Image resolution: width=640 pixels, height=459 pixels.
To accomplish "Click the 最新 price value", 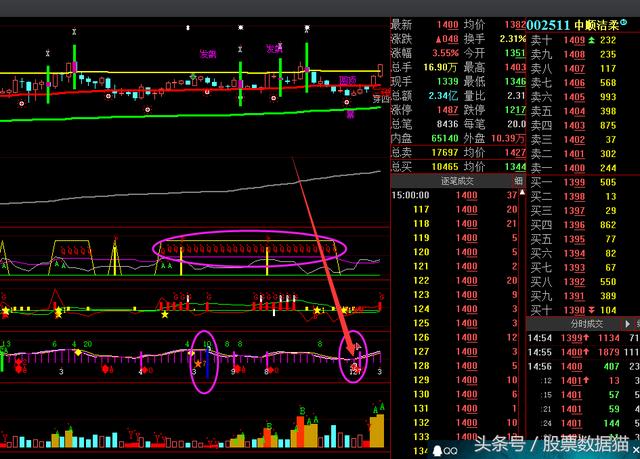I will (447, 25).
